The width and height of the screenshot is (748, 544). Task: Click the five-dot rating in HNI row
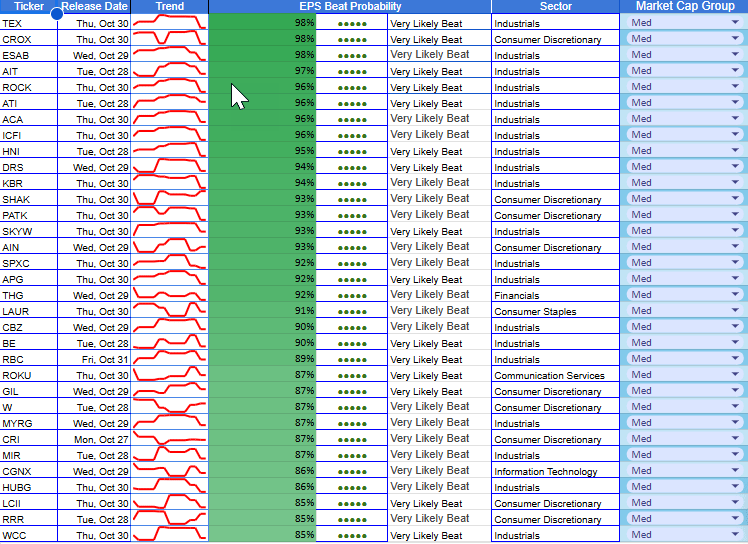point(352,152)
